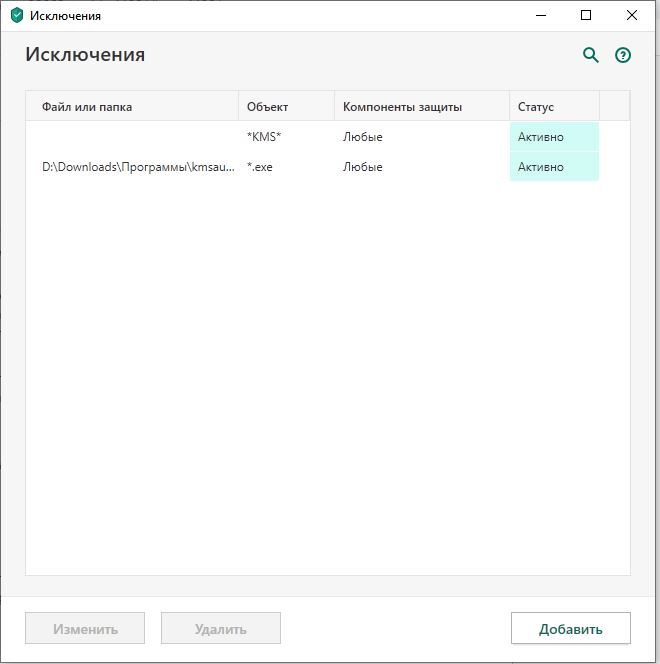Open help via question mark icon
660x664 pixels.
[622, 55]
